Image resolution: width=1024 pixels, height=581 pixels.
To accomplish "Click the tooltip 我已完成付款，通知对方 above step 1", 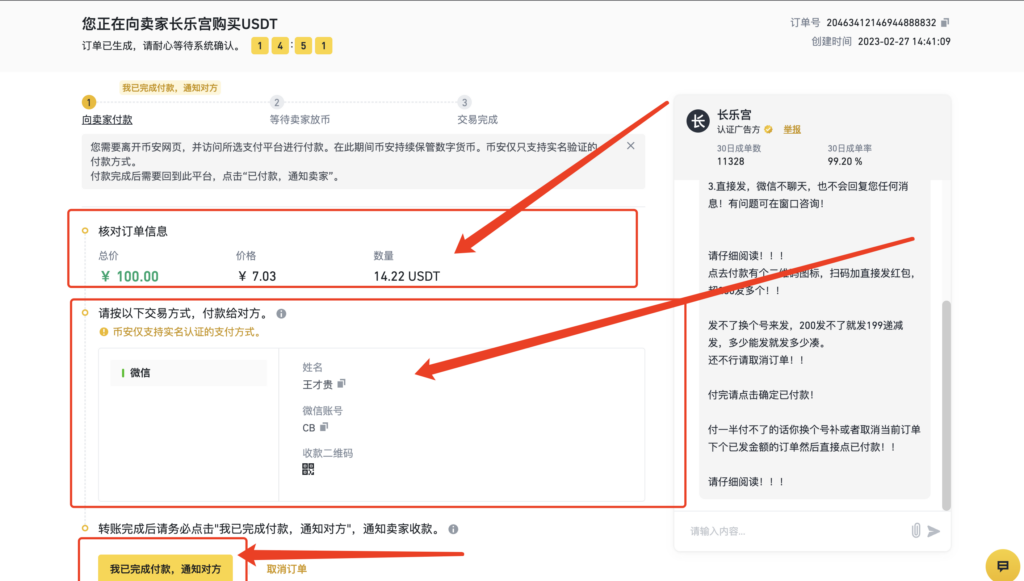I will (170, 87).
